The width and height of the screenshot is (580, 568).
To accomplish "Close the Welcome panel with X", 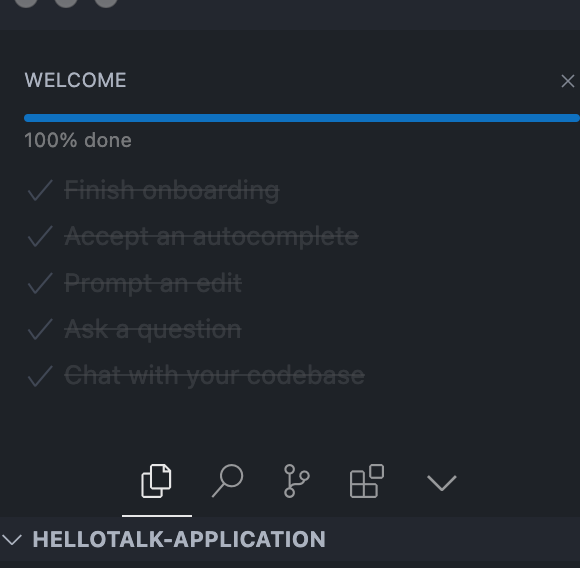I will click(567, 81).
